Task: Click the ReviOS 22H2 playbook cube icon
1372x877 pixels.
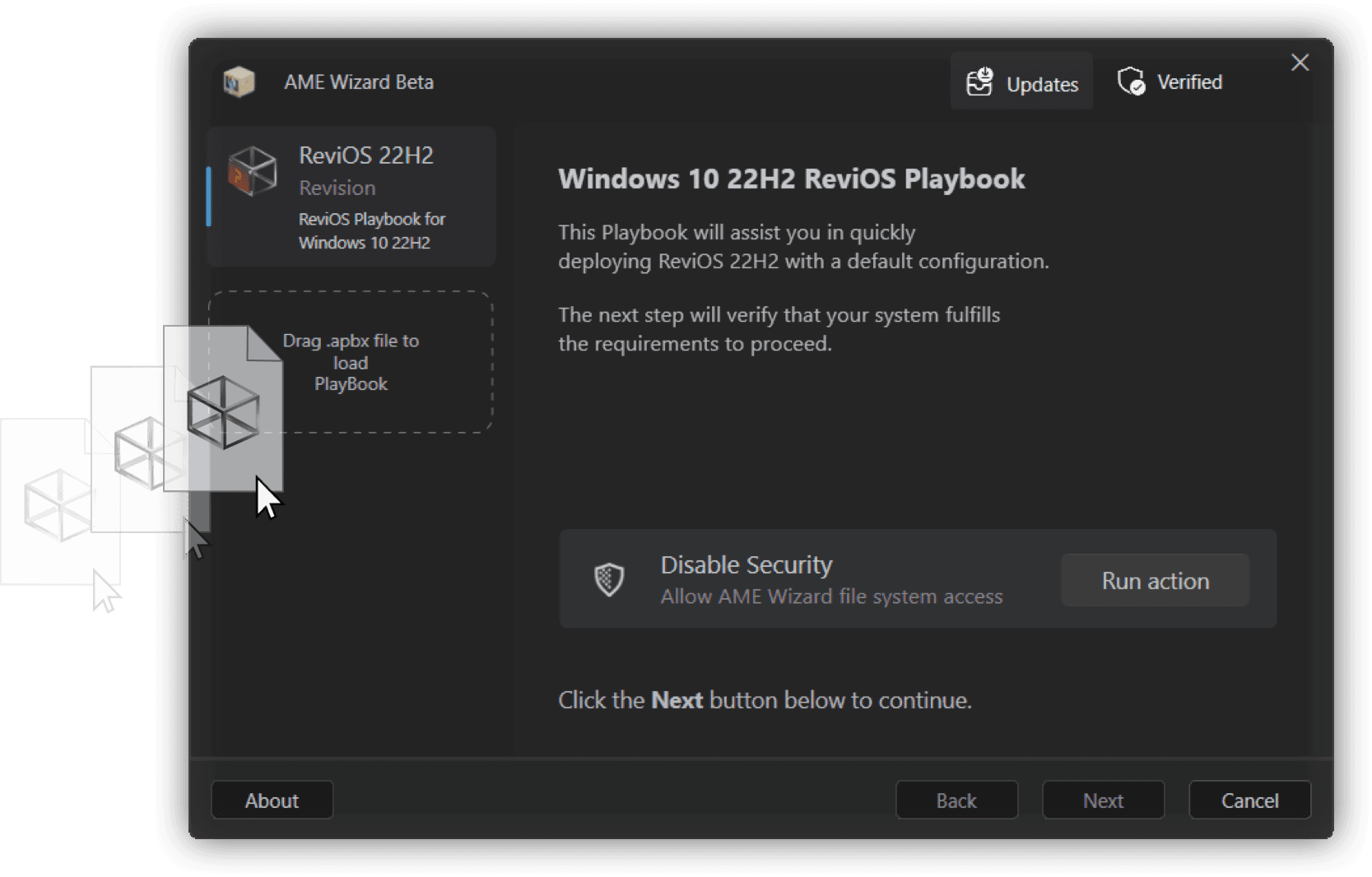Action: coord(252,171)
